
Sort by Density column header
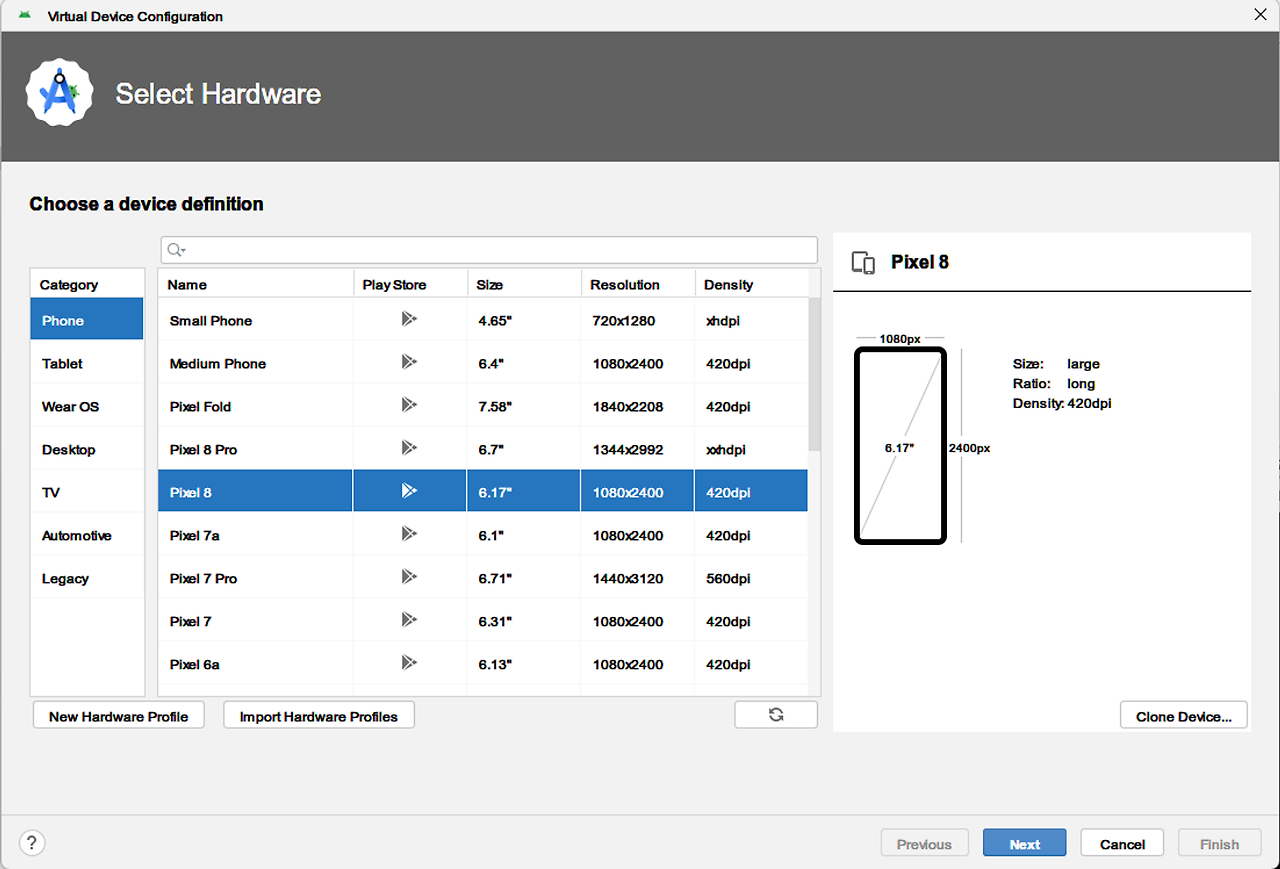[751, 284]
